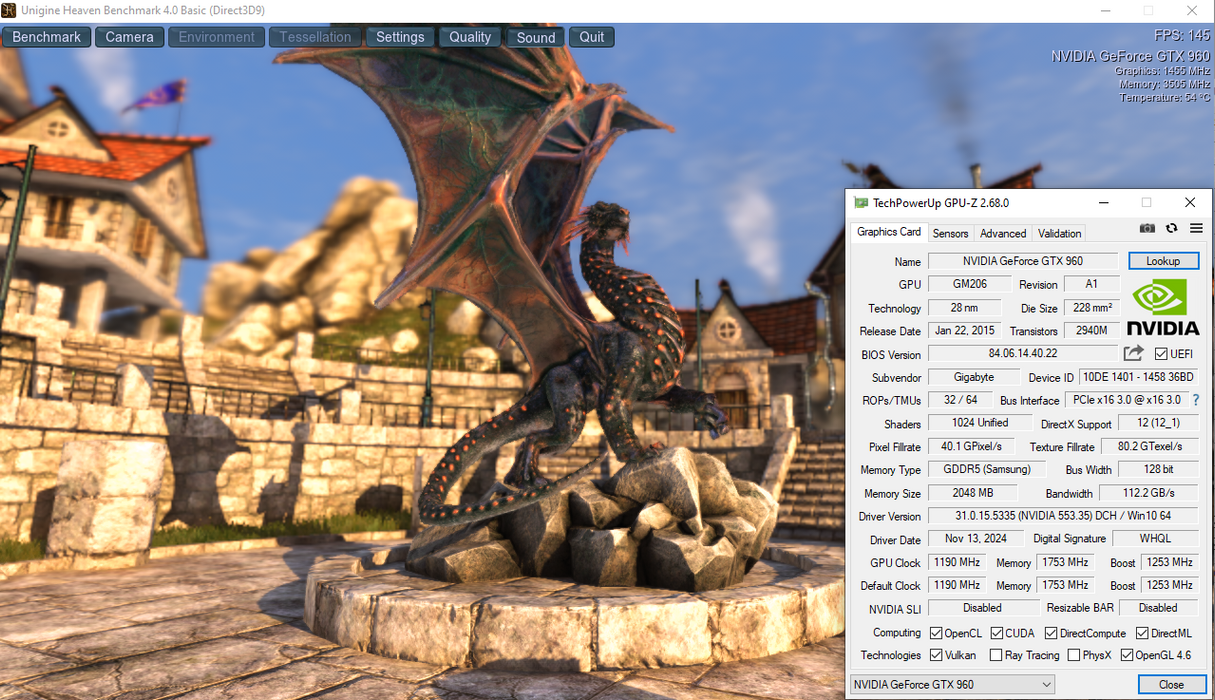The image size is (1215, 700).
Task: Click the FPS: 145 counter text
Action: [x=1181, y=36]
